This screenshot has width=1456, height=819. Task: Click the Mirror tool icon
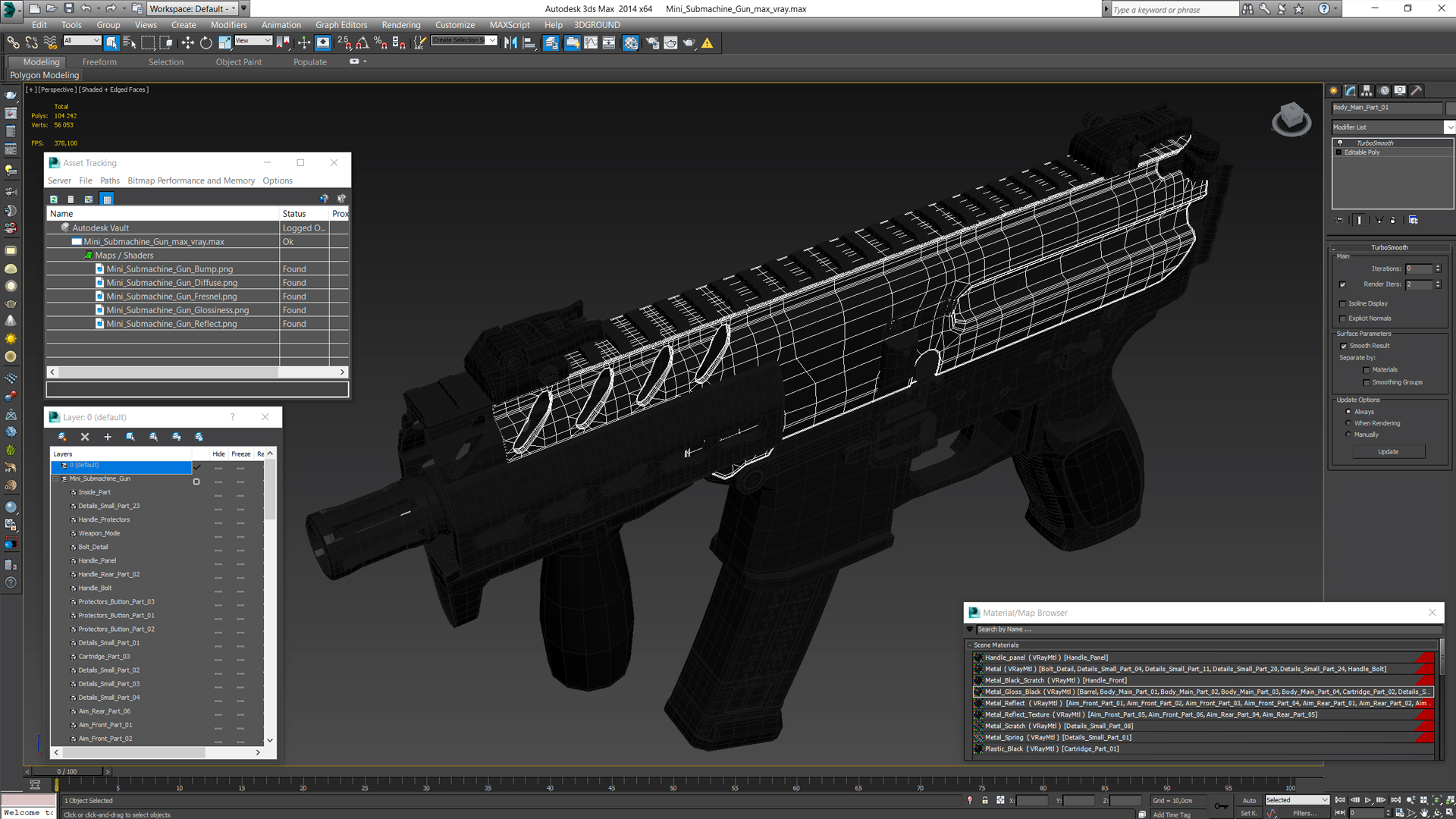[510, 43]
